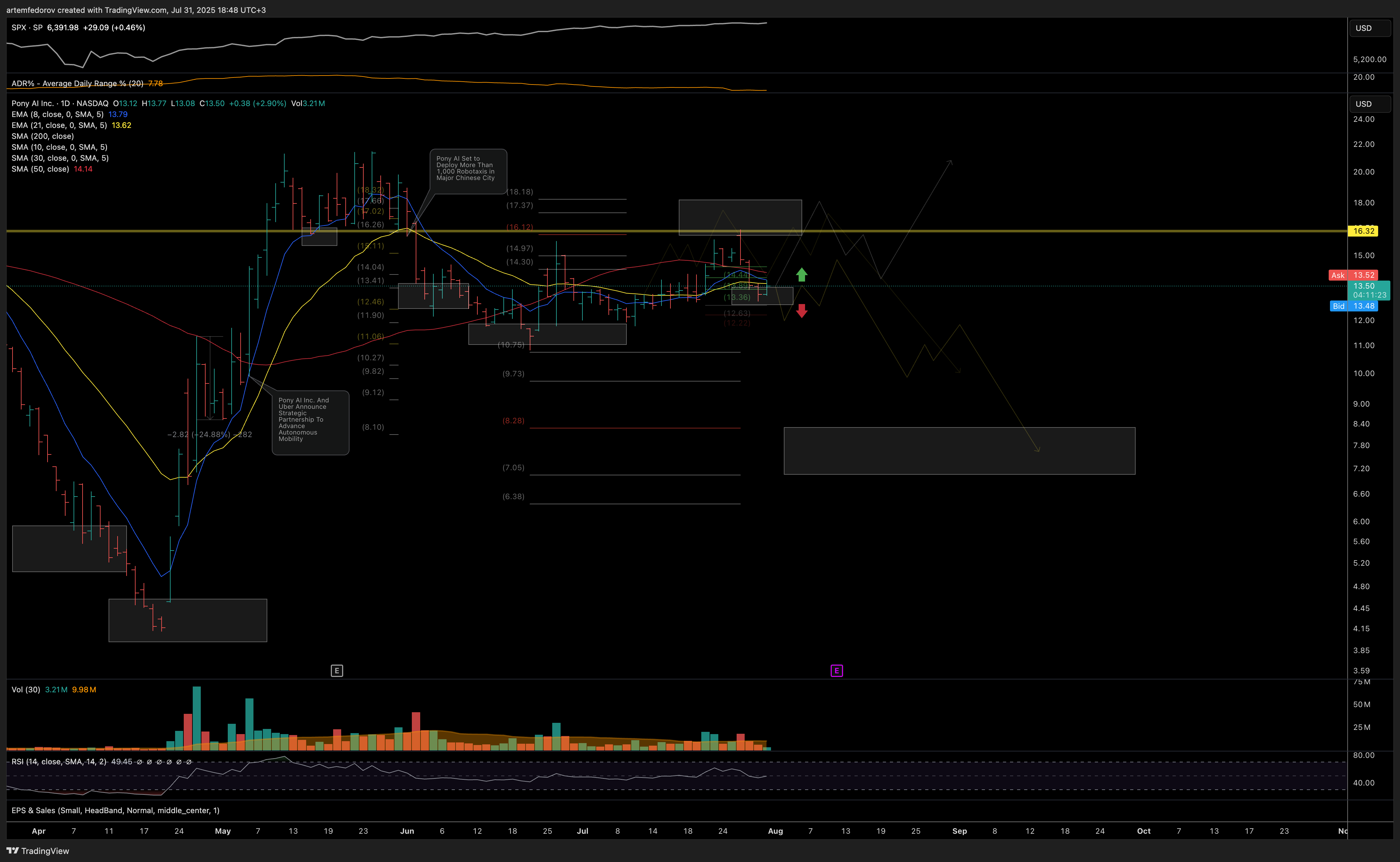This screenshot has height=862, width=1400.
Task: Select the SMA (30, close) indicator legend
Action: click(60, 158)
